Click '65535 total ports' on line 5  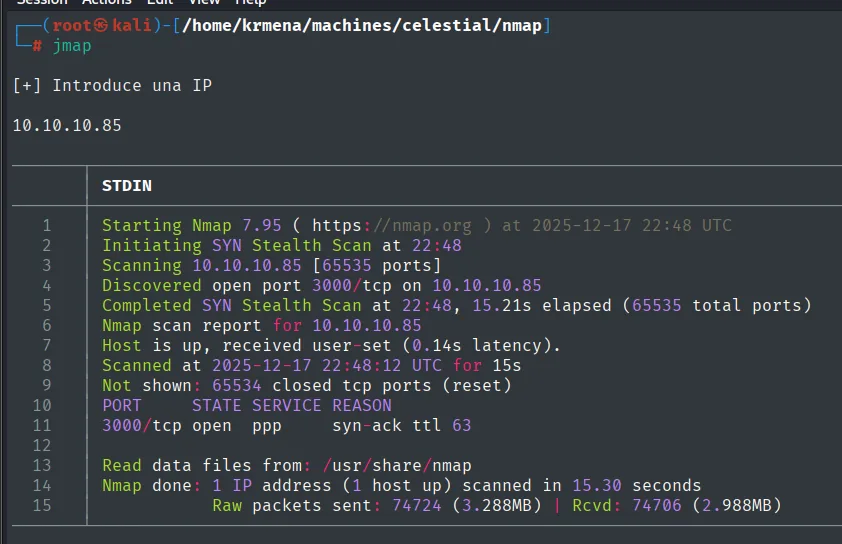click(716, 306)
